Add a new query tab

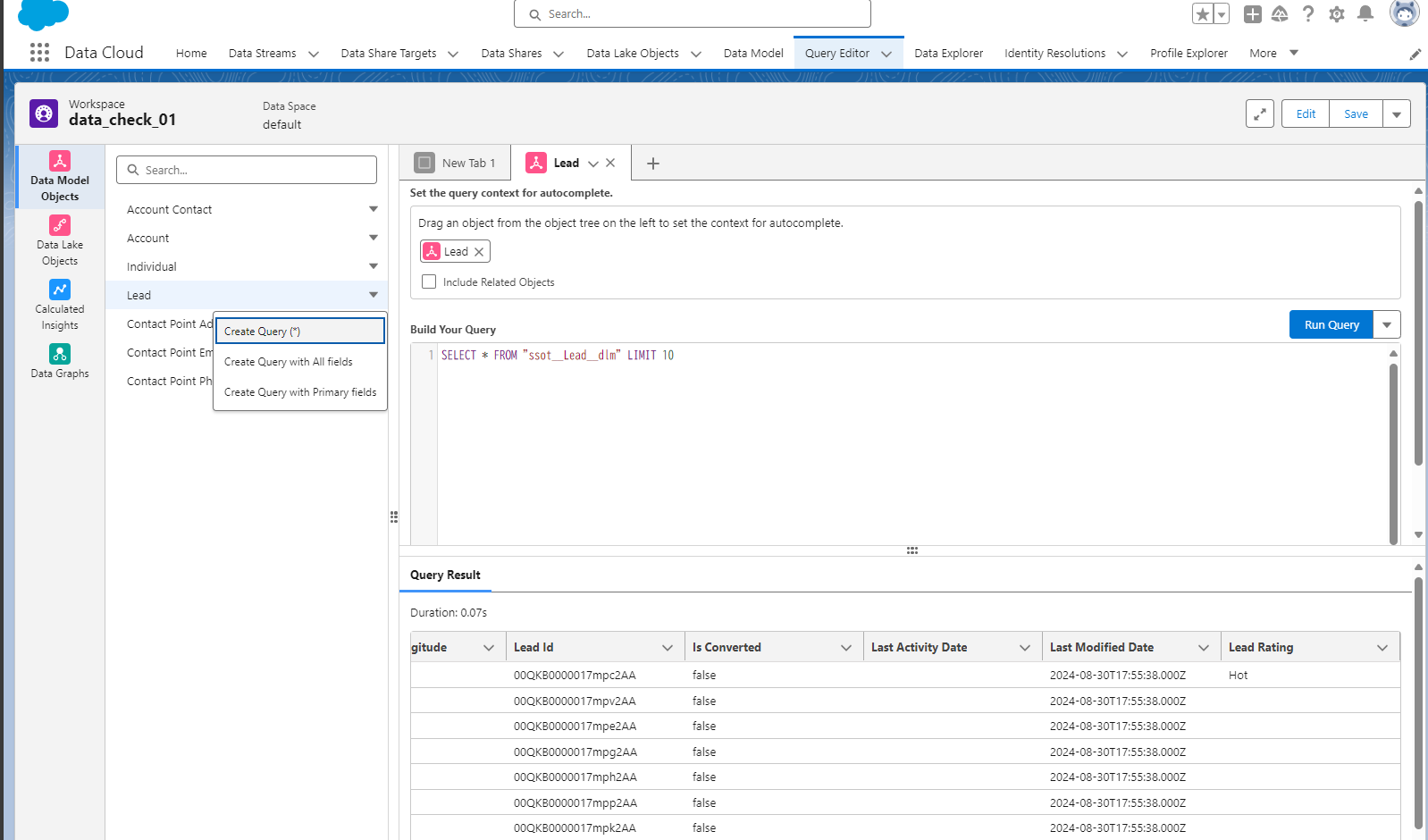click(x=653, y=164)
